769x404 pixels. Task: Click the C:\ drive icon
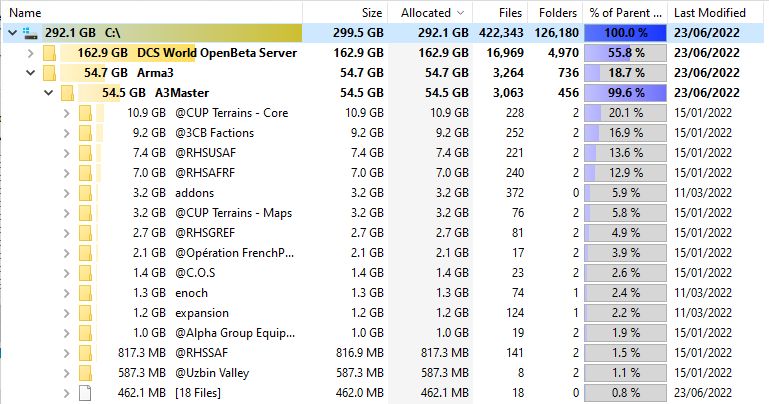coord(29,33)
